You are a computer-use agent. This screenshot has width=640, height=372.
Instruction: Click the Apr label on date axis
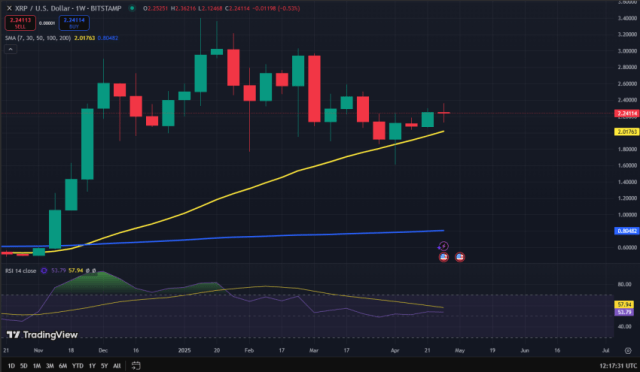395,350
